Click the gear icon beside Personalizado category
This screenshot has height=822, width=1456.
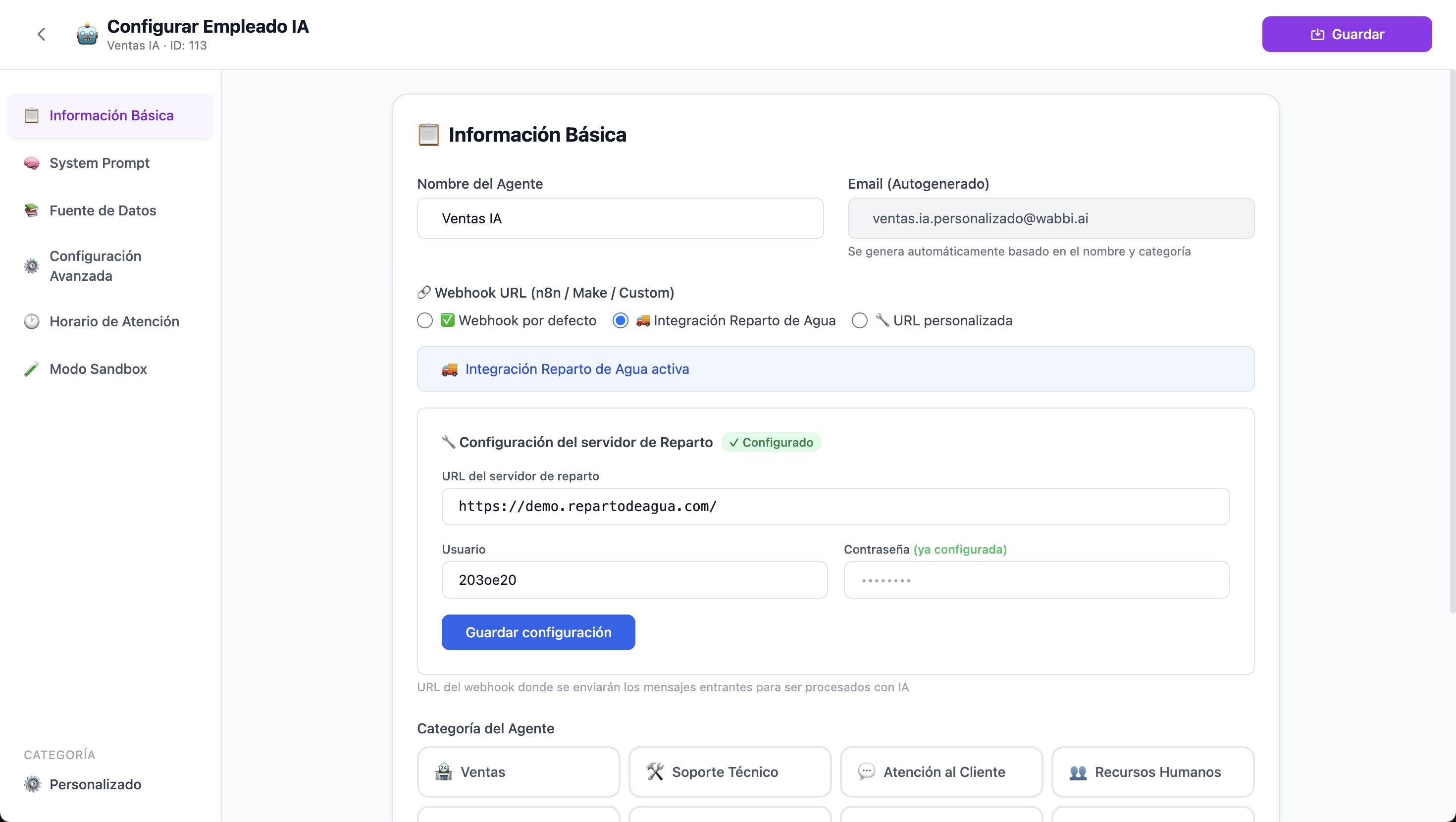click(32, 784)
